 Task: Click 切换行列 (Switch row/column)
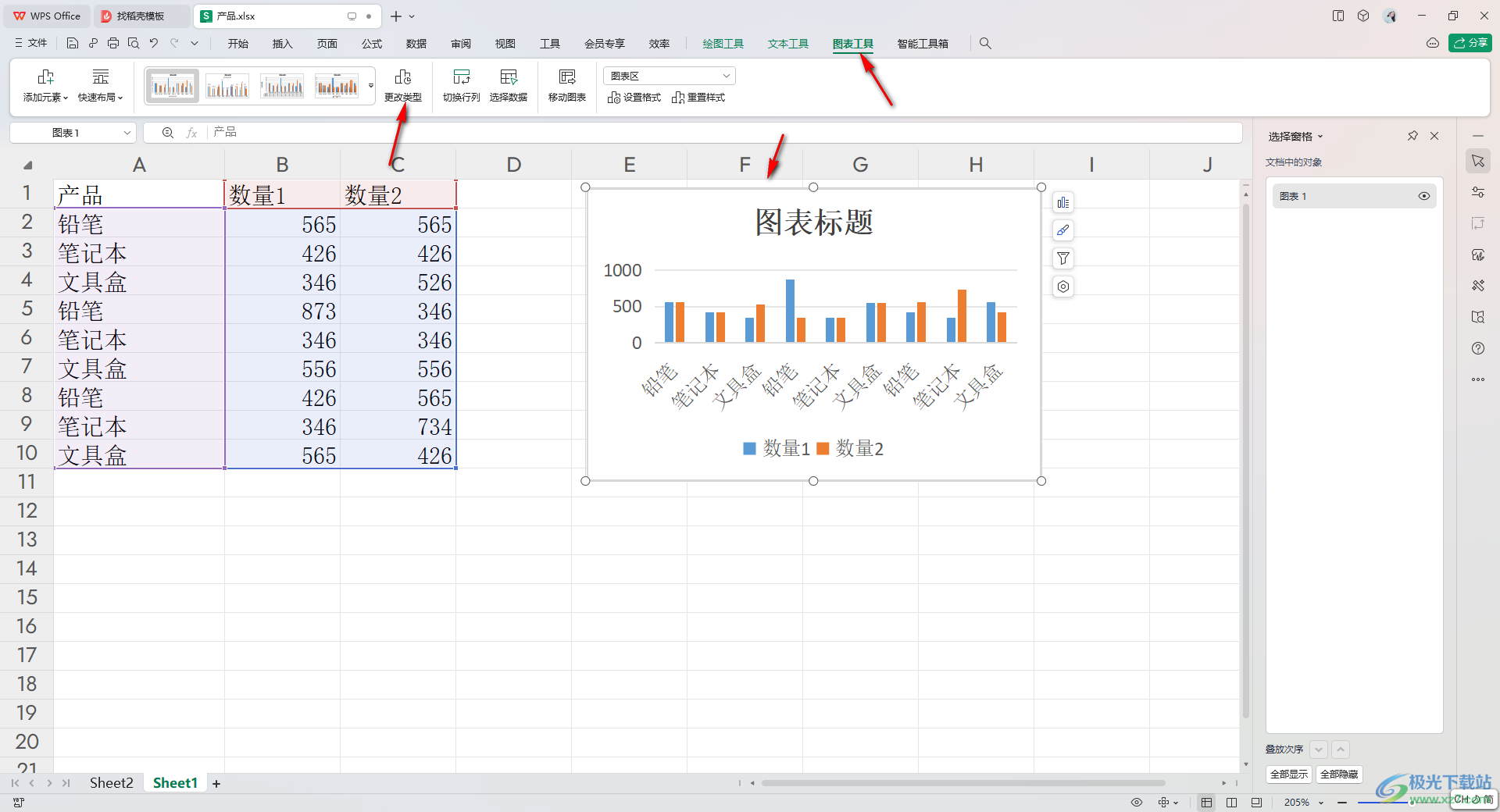pos(462,86)
